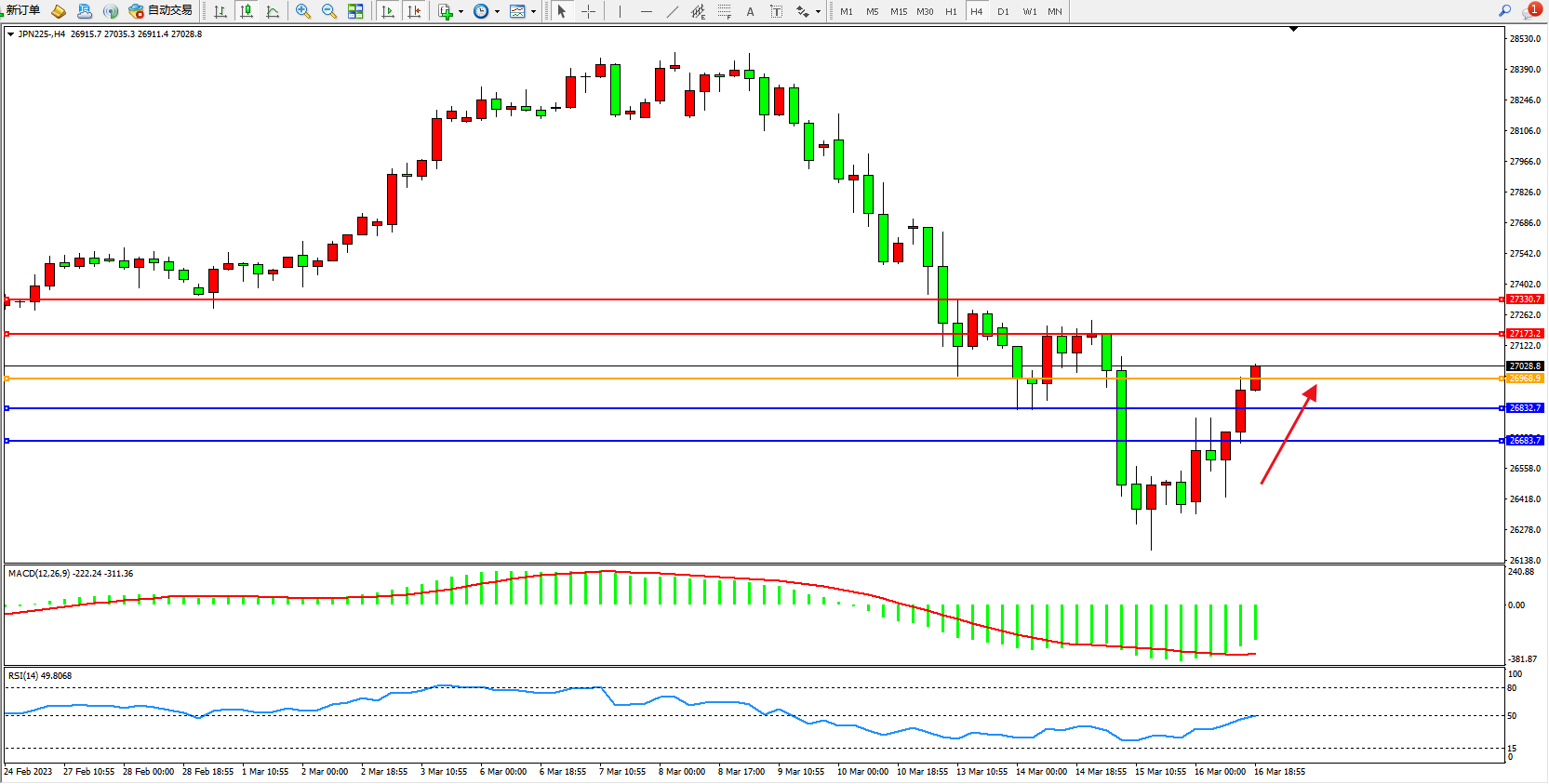Click the Zoom In magnifier icon
This screenshot has width=1549, height=784.
302,11
